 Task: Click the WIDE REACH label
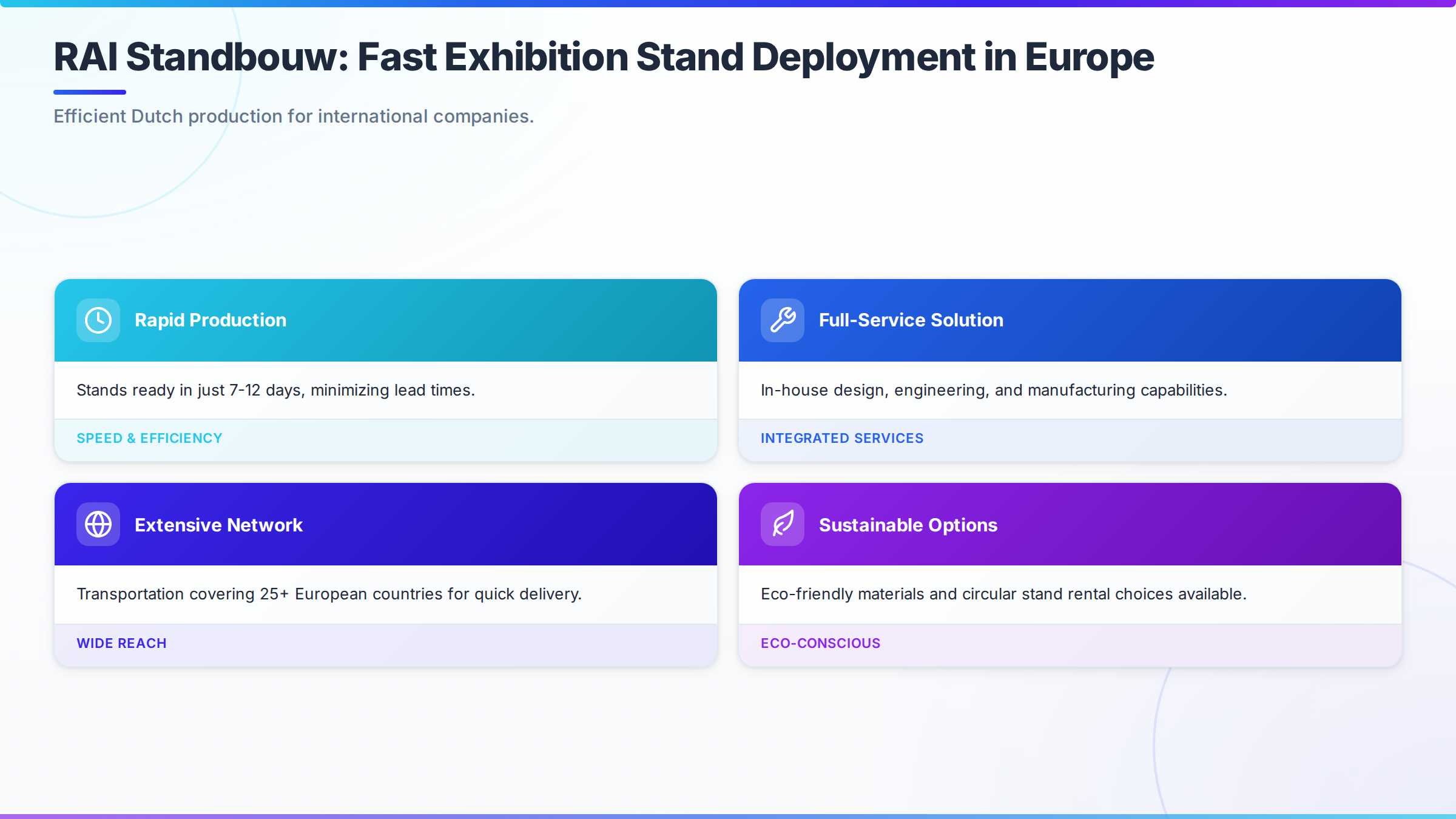121,643
